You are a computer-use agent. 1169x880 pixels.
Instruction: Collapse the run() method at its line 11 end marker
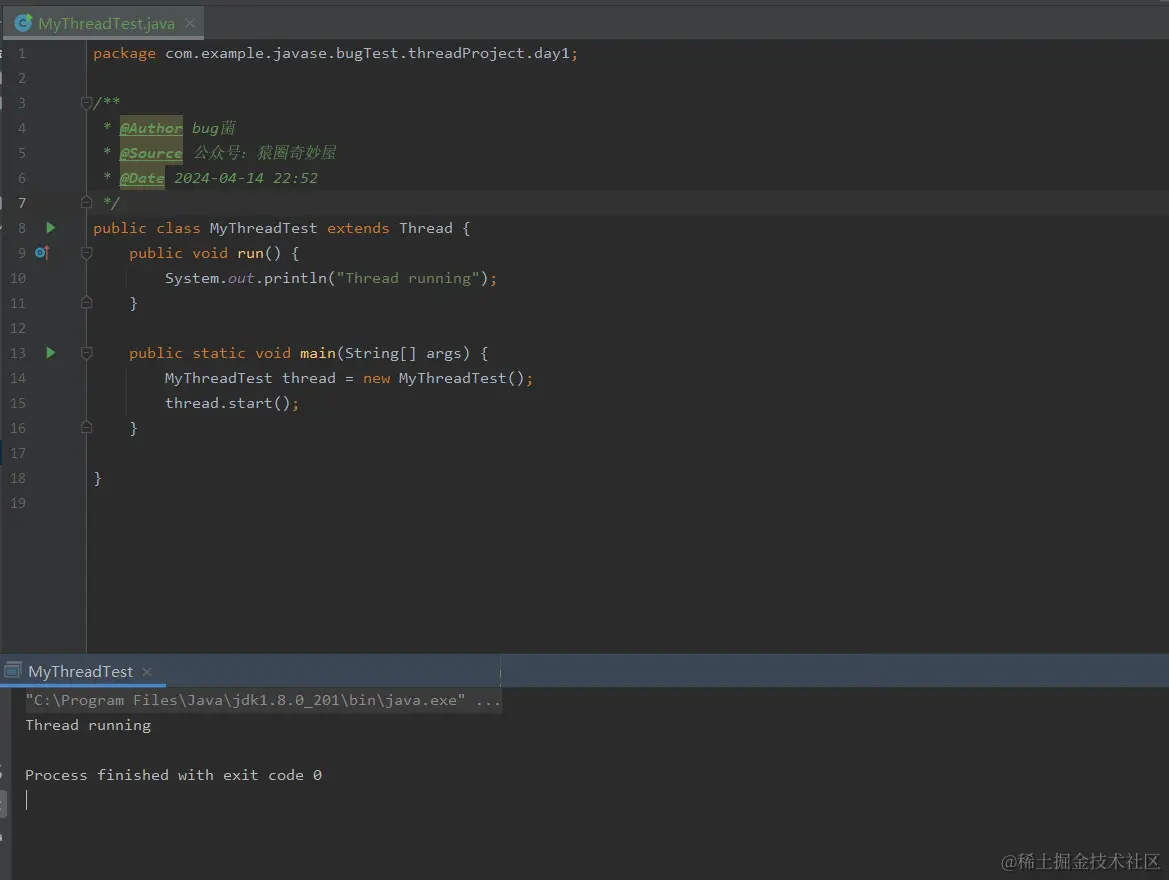click(x=86, y=303)
